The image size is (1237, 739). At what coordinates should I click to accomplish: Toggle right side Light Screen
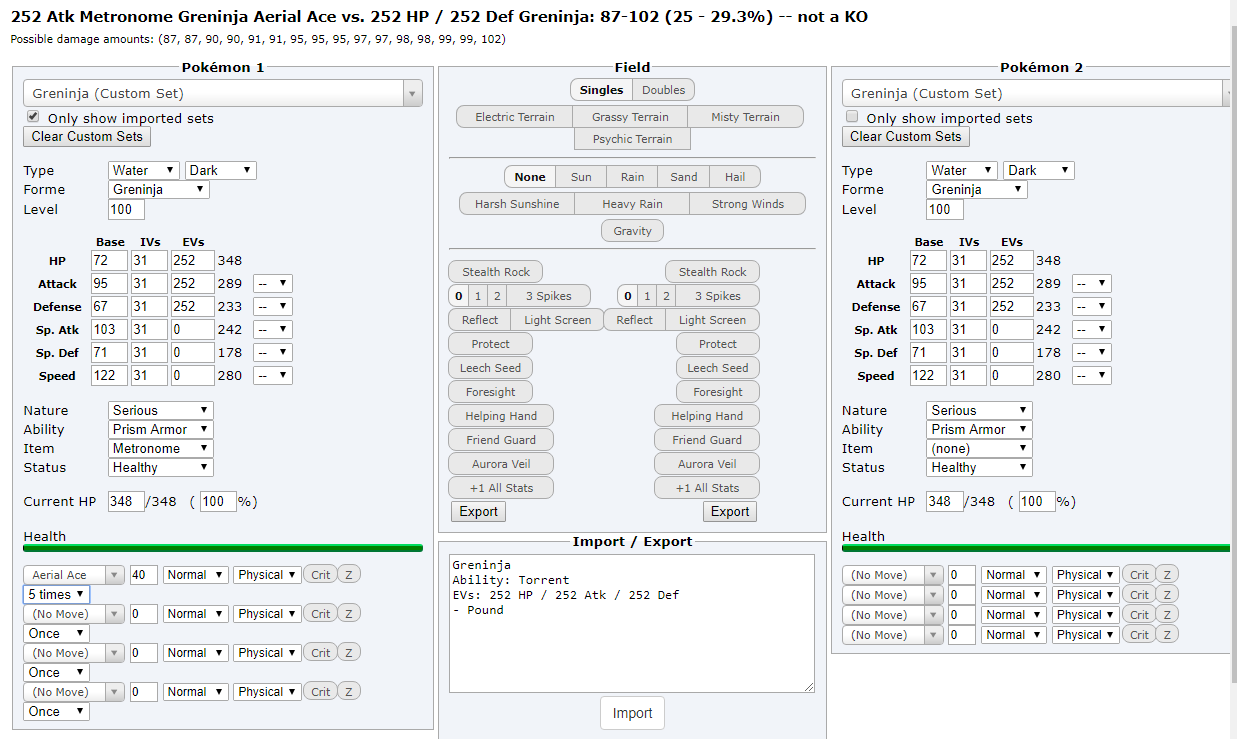[x=712, y=320]
